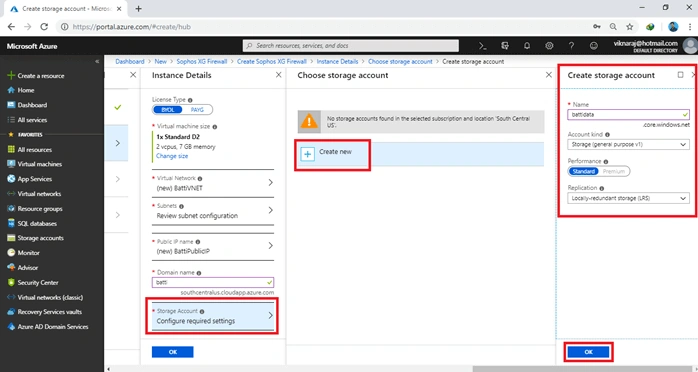
Task: Open the Create a resource menu item
Action: (x=36, y=76)
